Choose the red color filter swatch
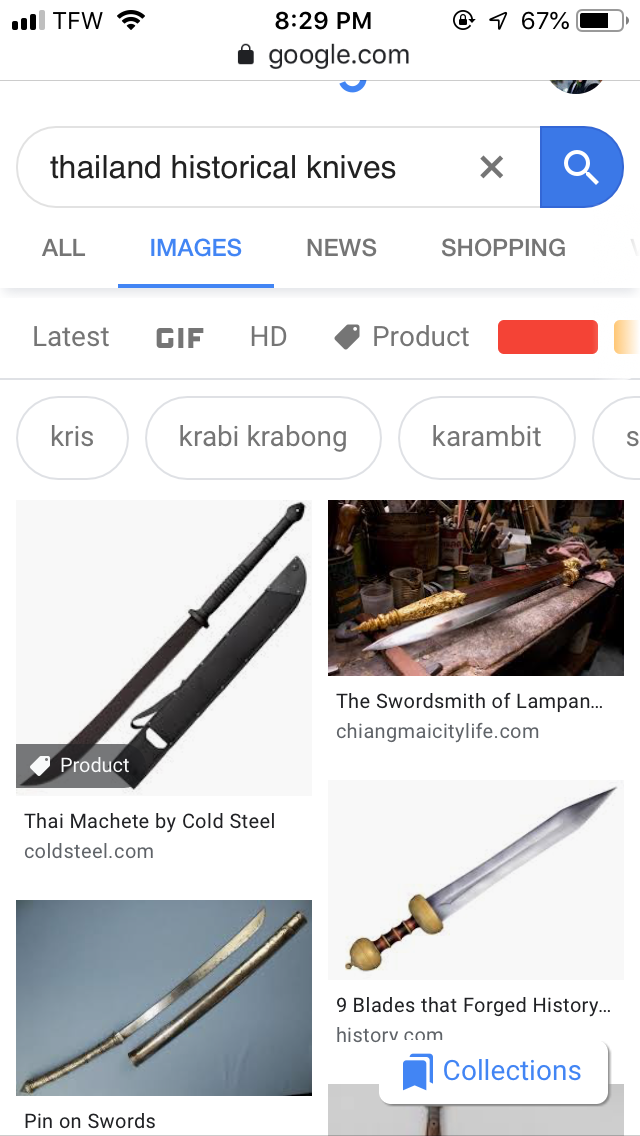The height and width of the screenshot is (1136, 640). [548, 337]
